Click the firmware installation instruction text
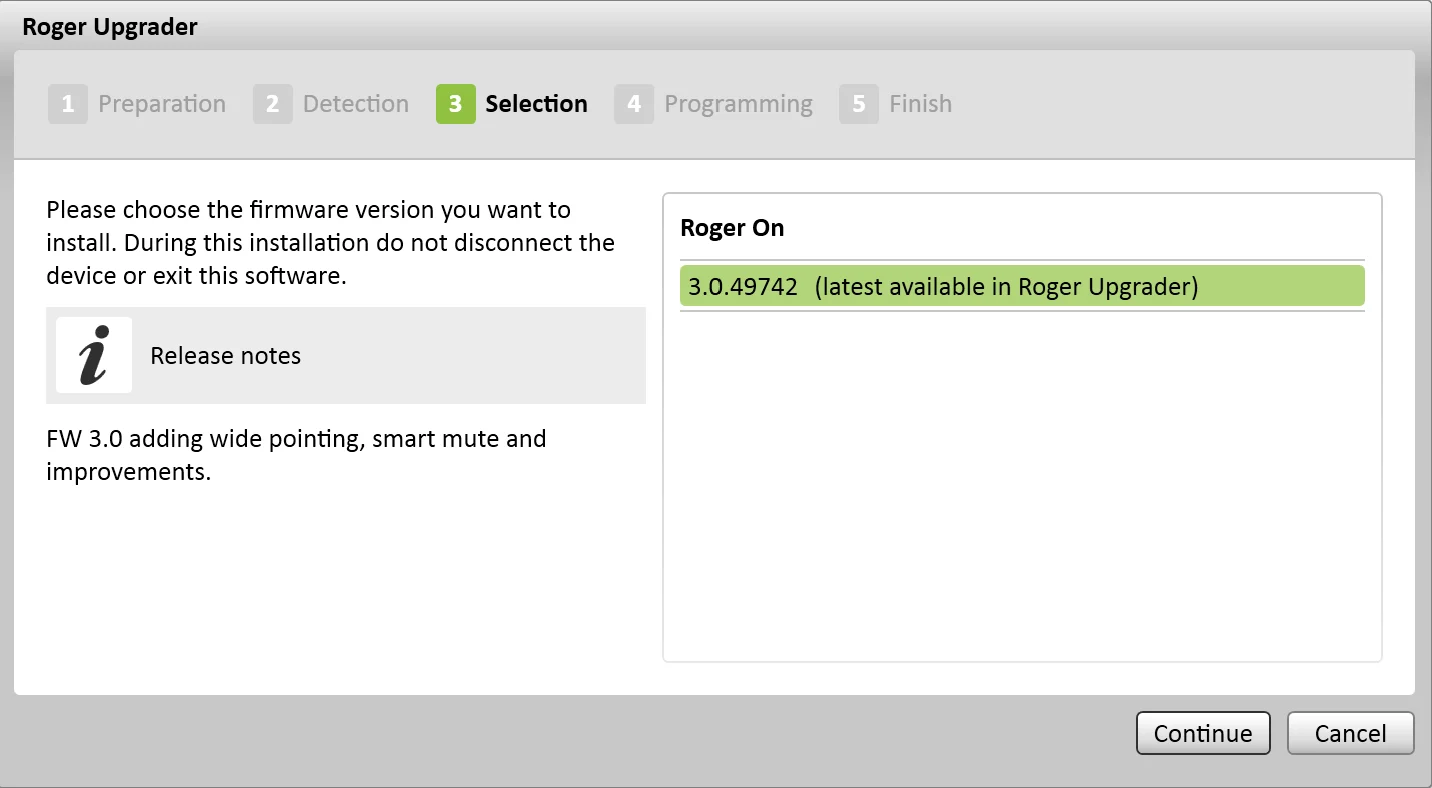The image size is (1432, 788). [331, 243]
